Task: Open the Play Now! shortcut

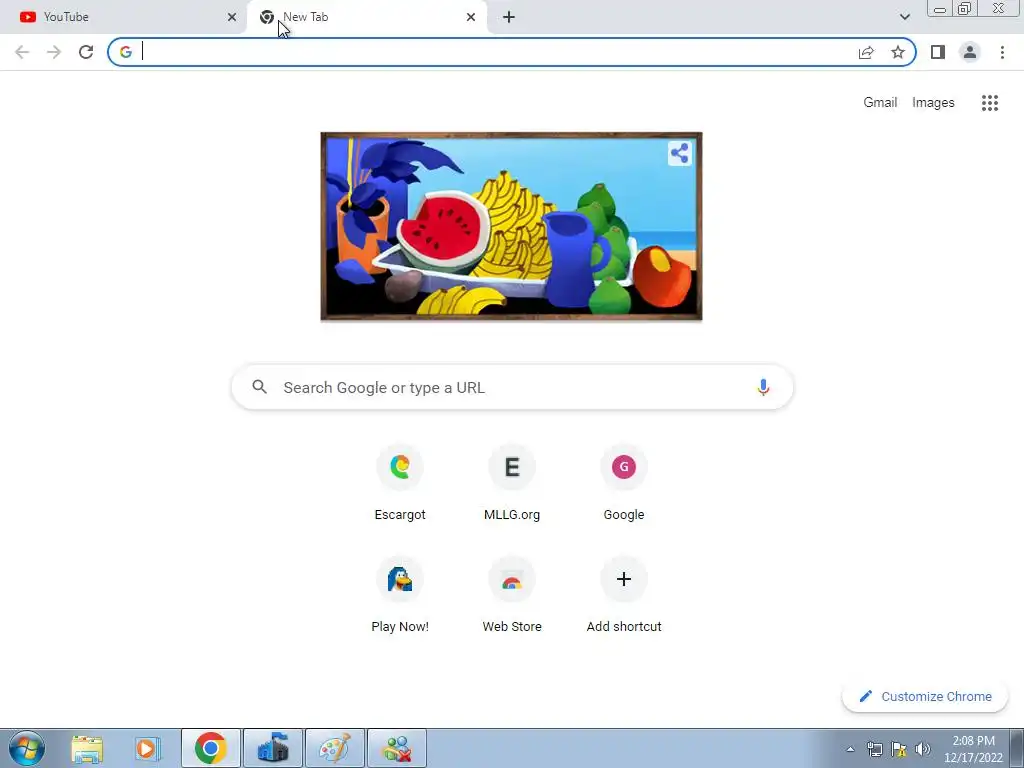Action: click(x=400, y=596)
